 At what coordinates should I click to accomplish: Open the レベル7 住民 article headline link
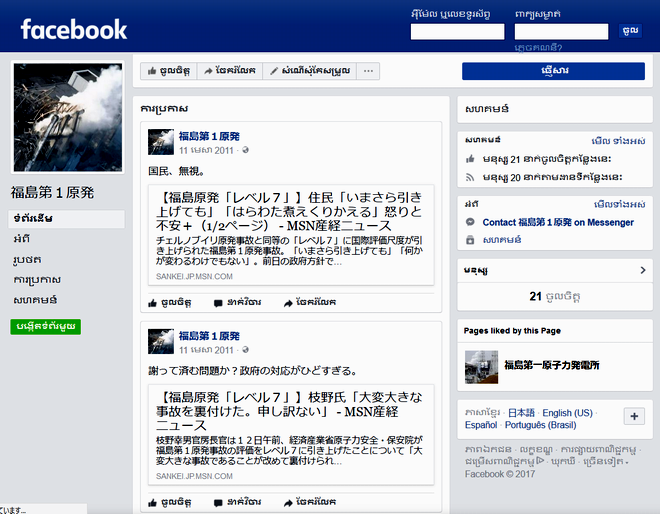pyautogui.click(x=289, y=211)
